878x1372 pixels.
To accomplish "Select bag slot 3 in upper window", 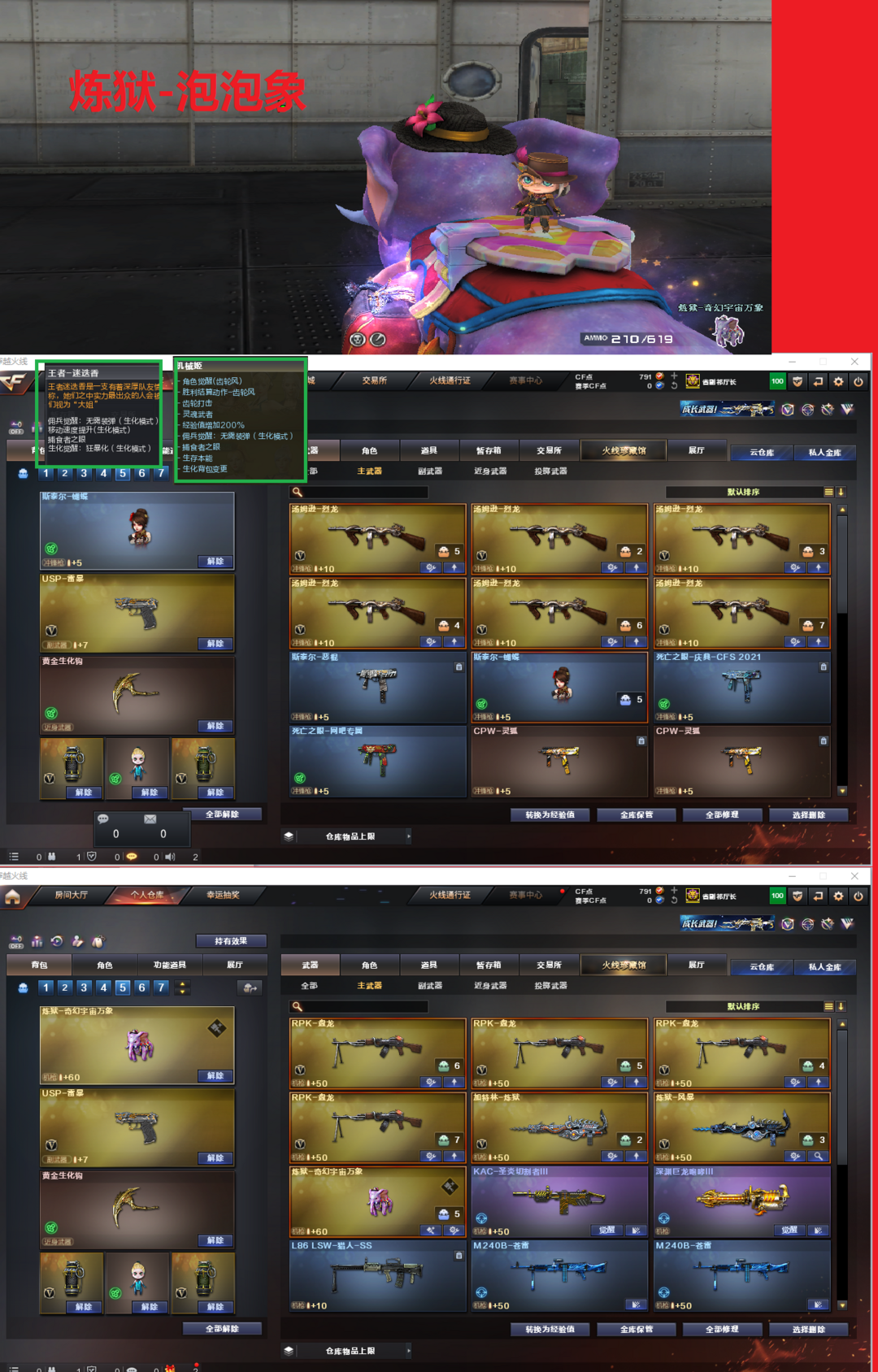I will pyautogui.click(x=84, y=473).
